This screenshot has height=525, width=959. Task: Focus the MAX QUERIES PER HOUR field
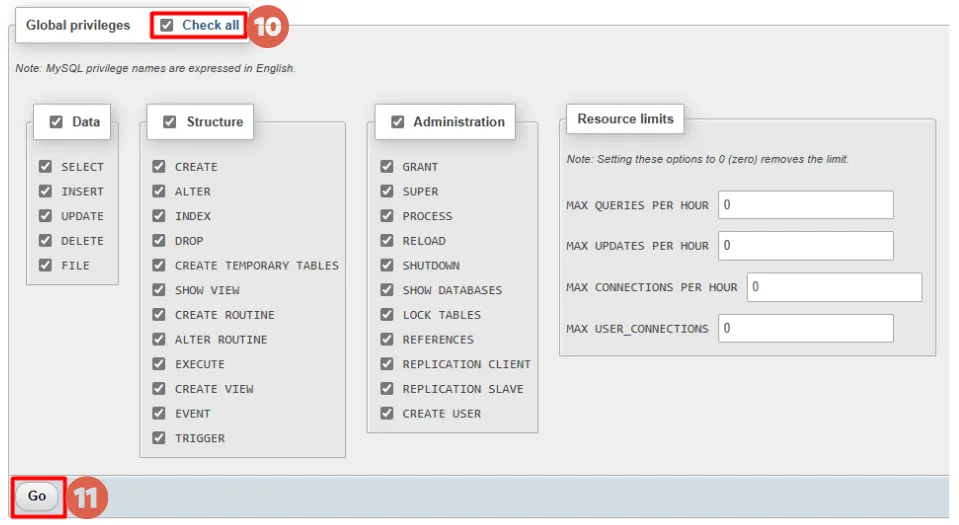pos(805,205)
